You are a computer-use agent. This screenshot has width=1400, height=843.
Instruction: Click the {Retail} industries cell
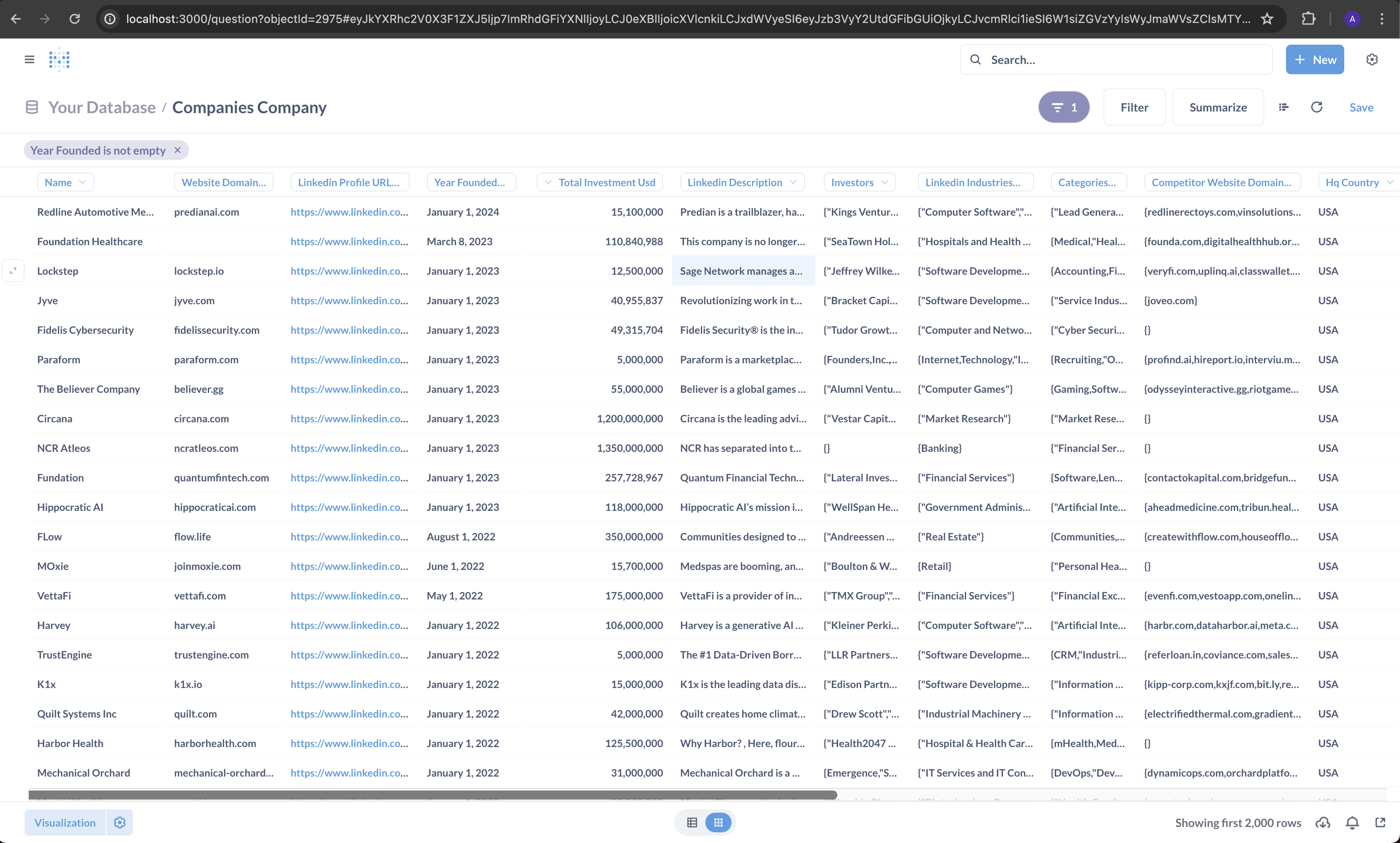tap(934, 566)
